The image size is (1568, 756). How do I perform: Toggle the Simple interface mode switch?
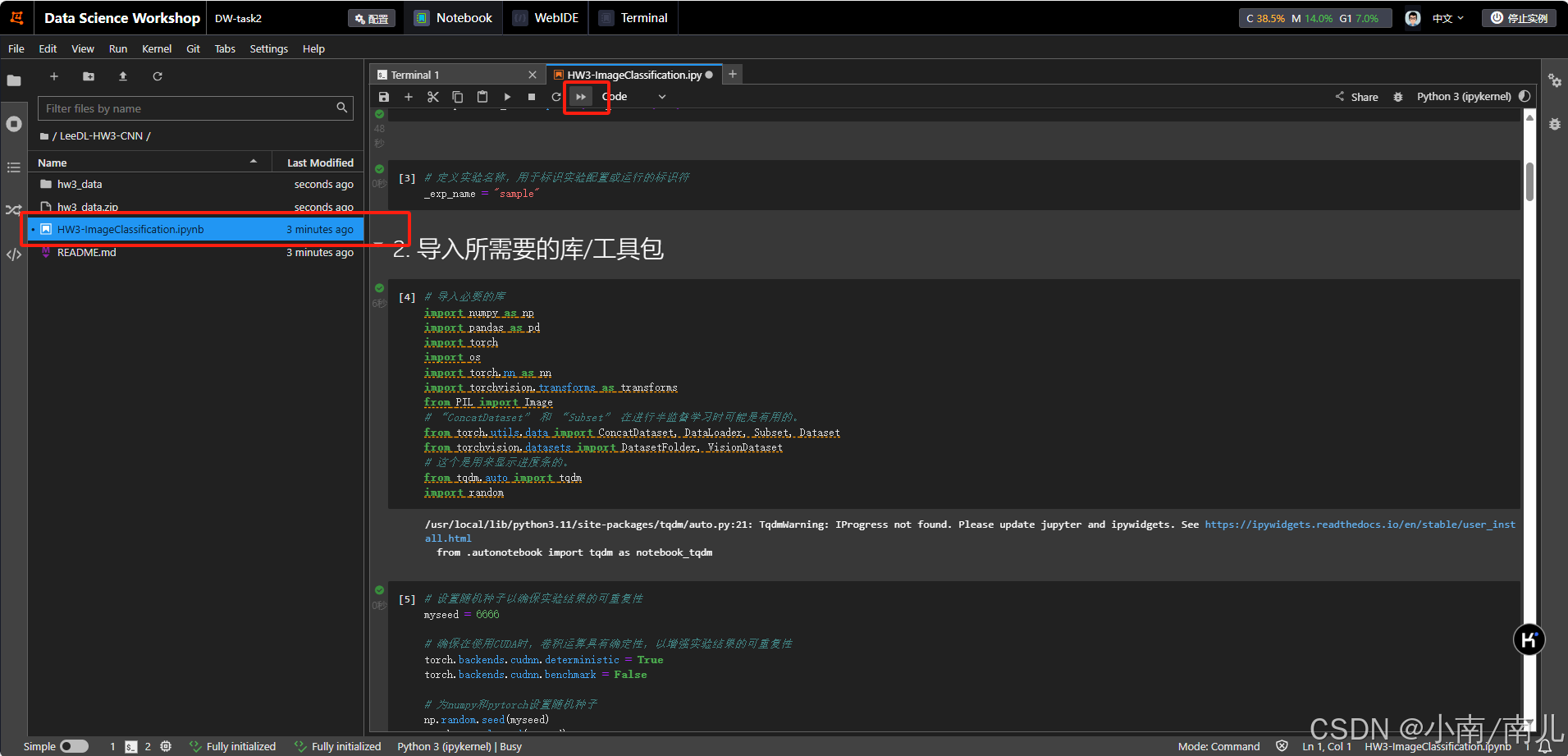click(74, 746)
